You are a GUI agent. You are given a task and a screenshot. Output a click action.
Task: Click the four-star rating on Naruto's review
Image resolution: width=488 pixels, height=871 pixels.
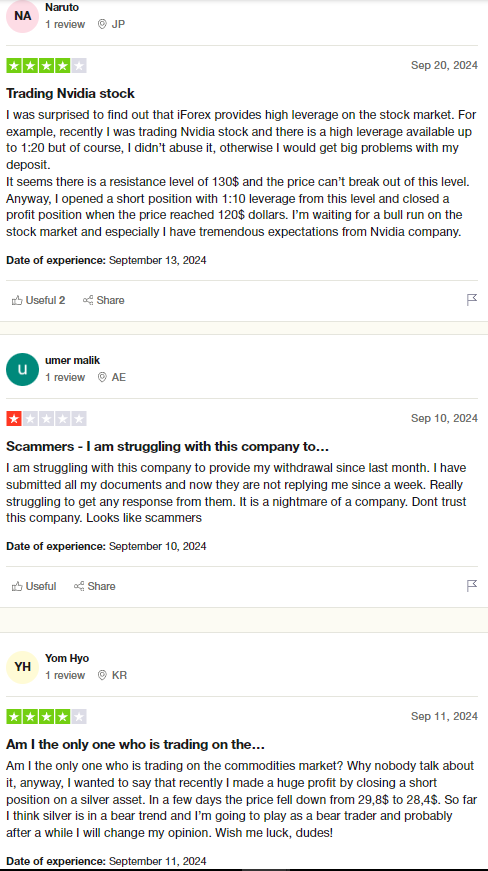pyautogui.click(x=47, y=66)
